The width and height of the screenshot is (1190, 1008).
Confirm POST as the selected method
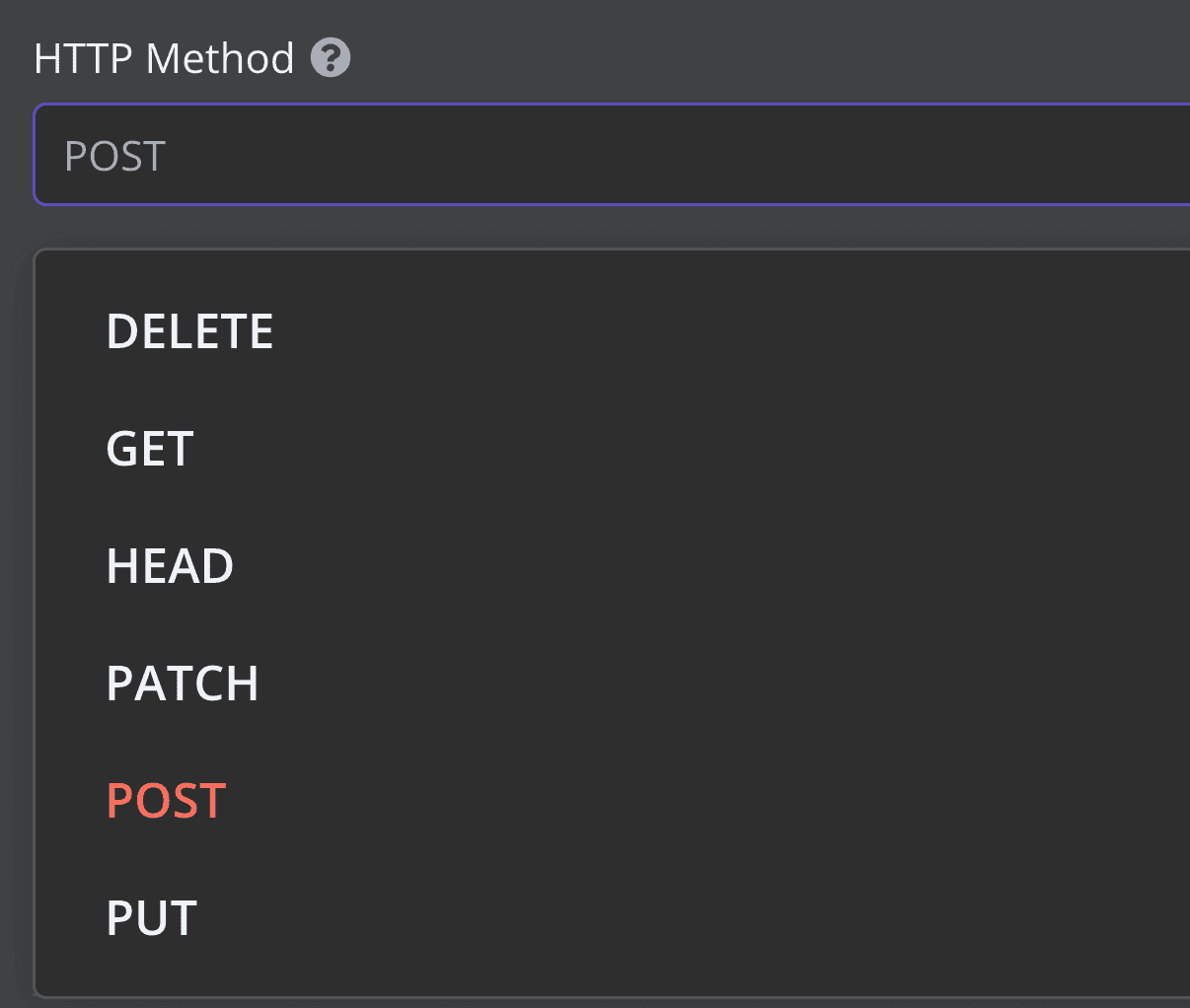pyautogui.click(x=165, y=801)
